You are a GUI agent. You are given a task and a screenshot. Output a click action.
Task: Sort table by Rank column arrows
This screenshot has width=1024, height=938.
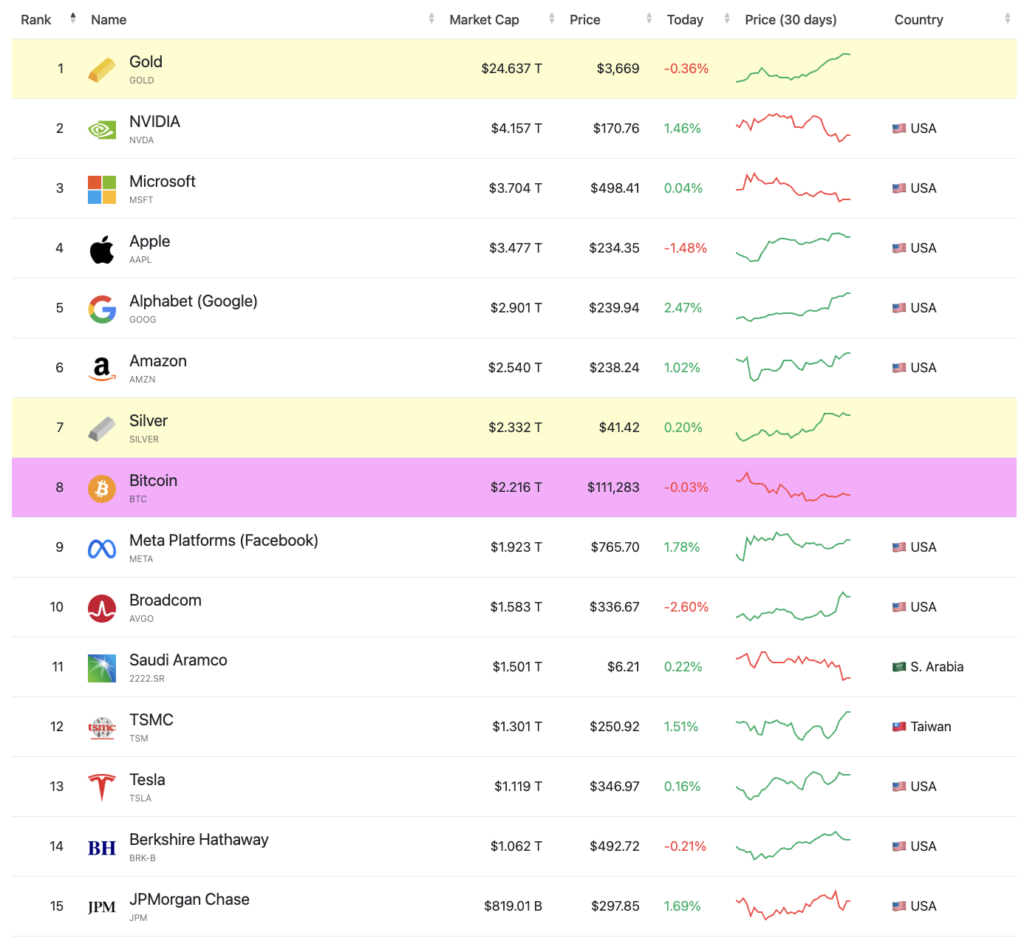[x=73, y=19]
